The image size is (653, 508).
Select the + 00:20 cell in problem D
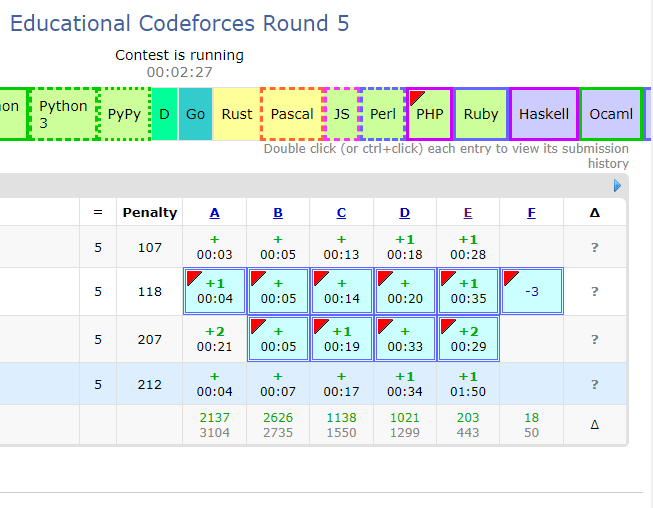tap(405, 291)
